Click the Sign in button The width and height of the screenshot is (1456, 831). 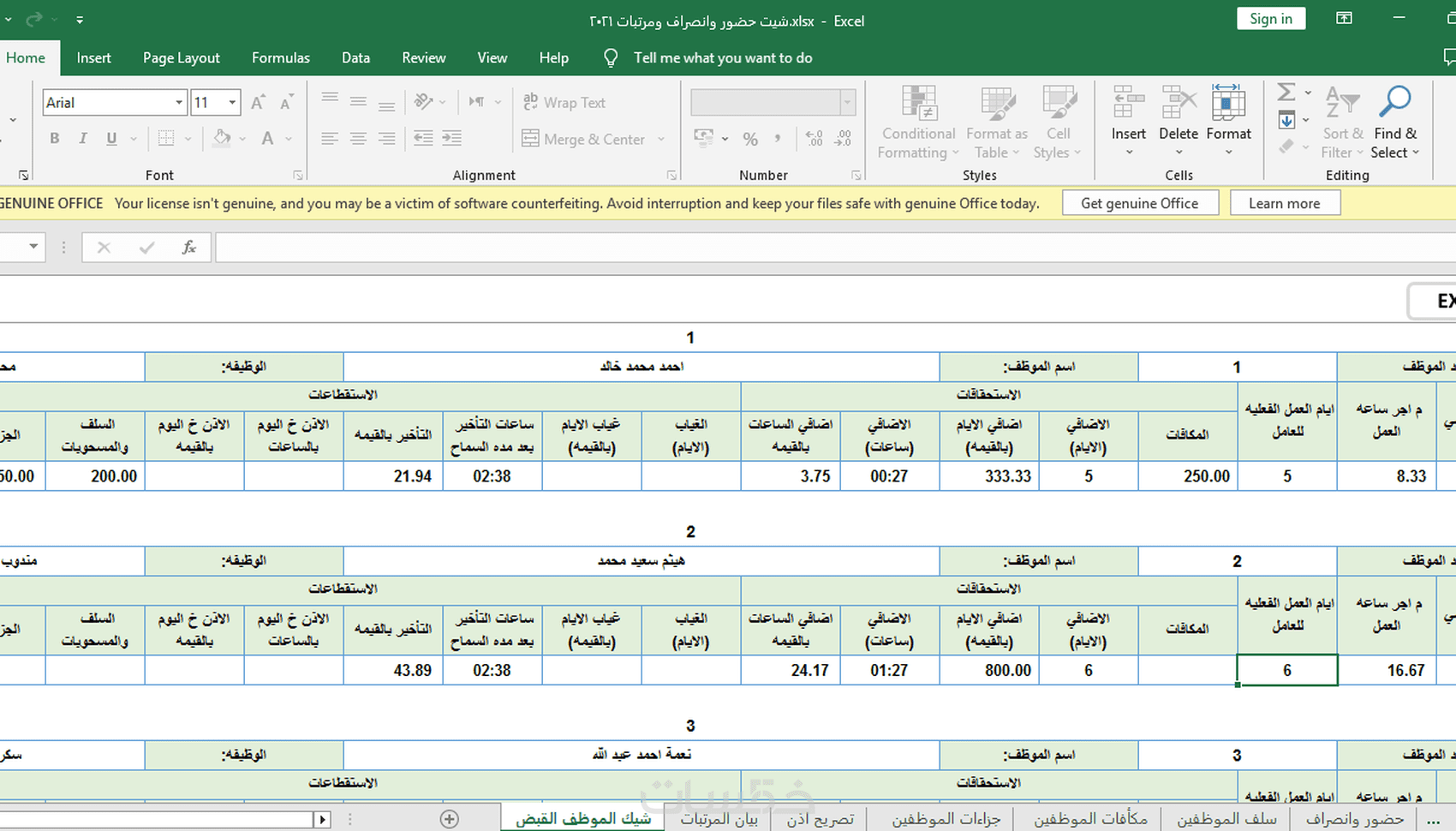1270,19
